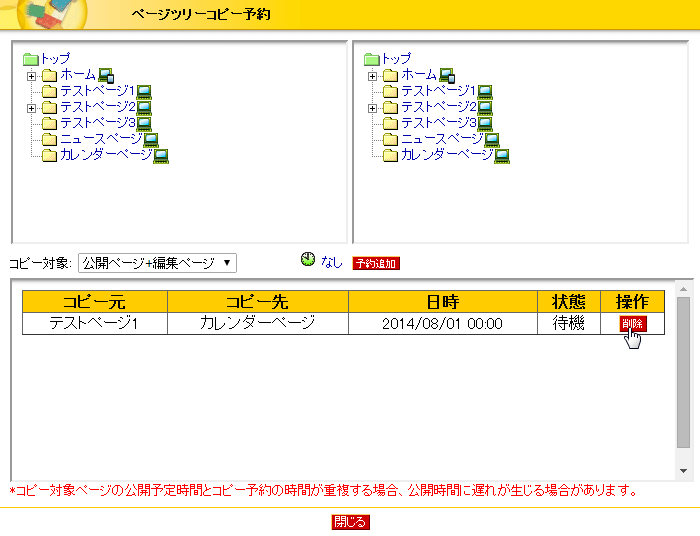700x536 pixels.
Task: Click the top folder icon in right tree
Action: point(371,59)
